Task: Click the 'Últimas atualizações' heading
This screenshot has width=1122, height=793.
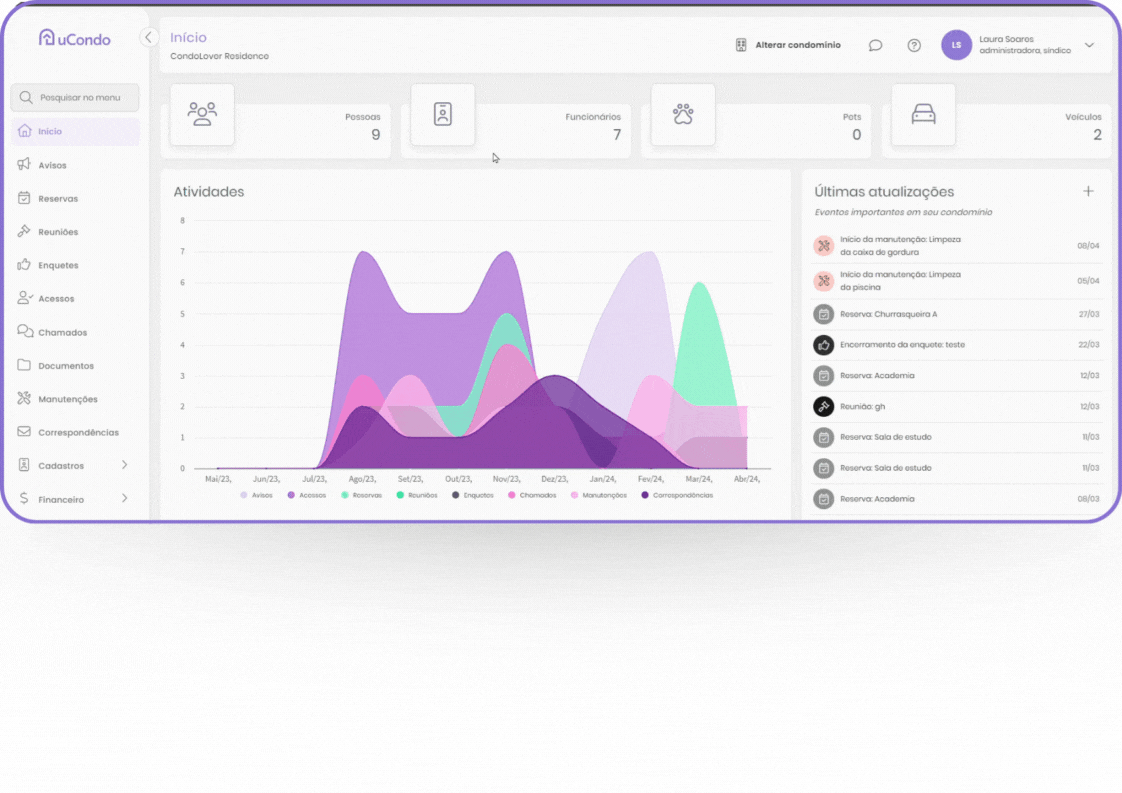Action: click(x=884, y=192)
